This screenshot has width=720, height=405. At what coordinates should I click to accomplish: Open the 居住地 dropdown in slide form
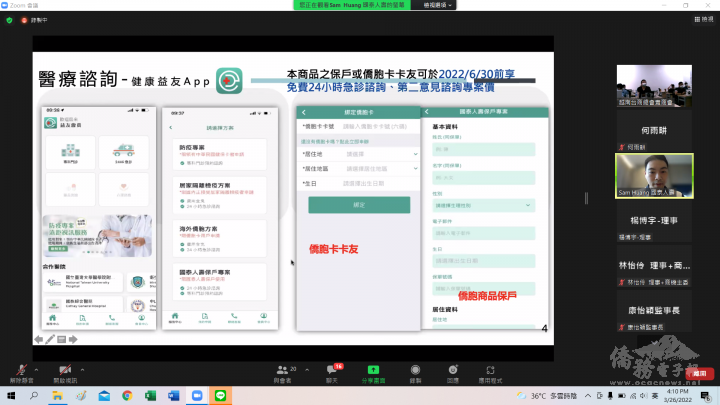click(x=359, y=154)
